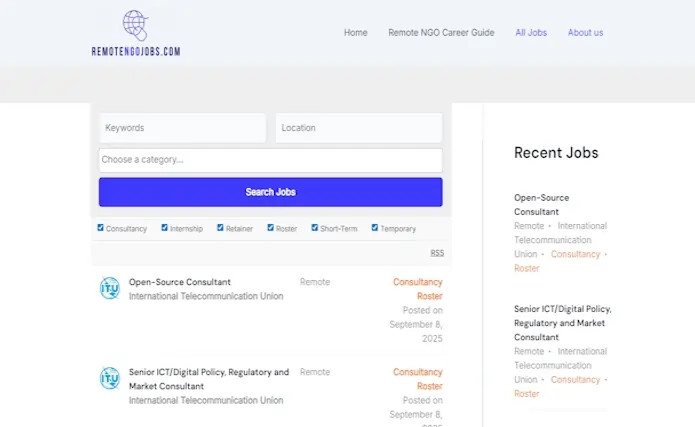Uncheck the Internship filter checkbox
The height and width of the screenshot is (427, 695).
[x=165, y=228]
